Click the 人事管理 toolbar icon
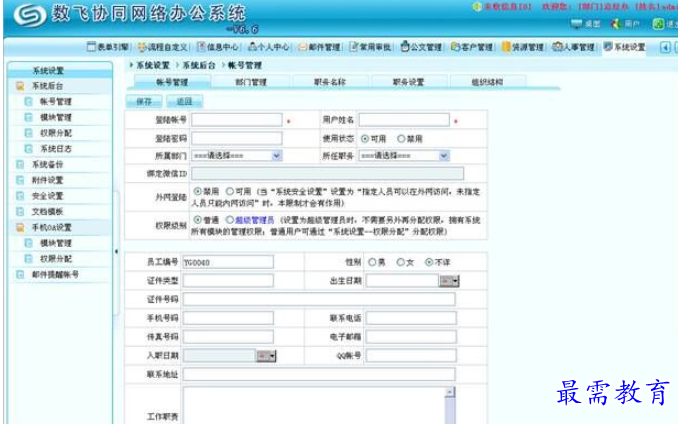Viewport: 678px width, 424px height. (556, 47)
